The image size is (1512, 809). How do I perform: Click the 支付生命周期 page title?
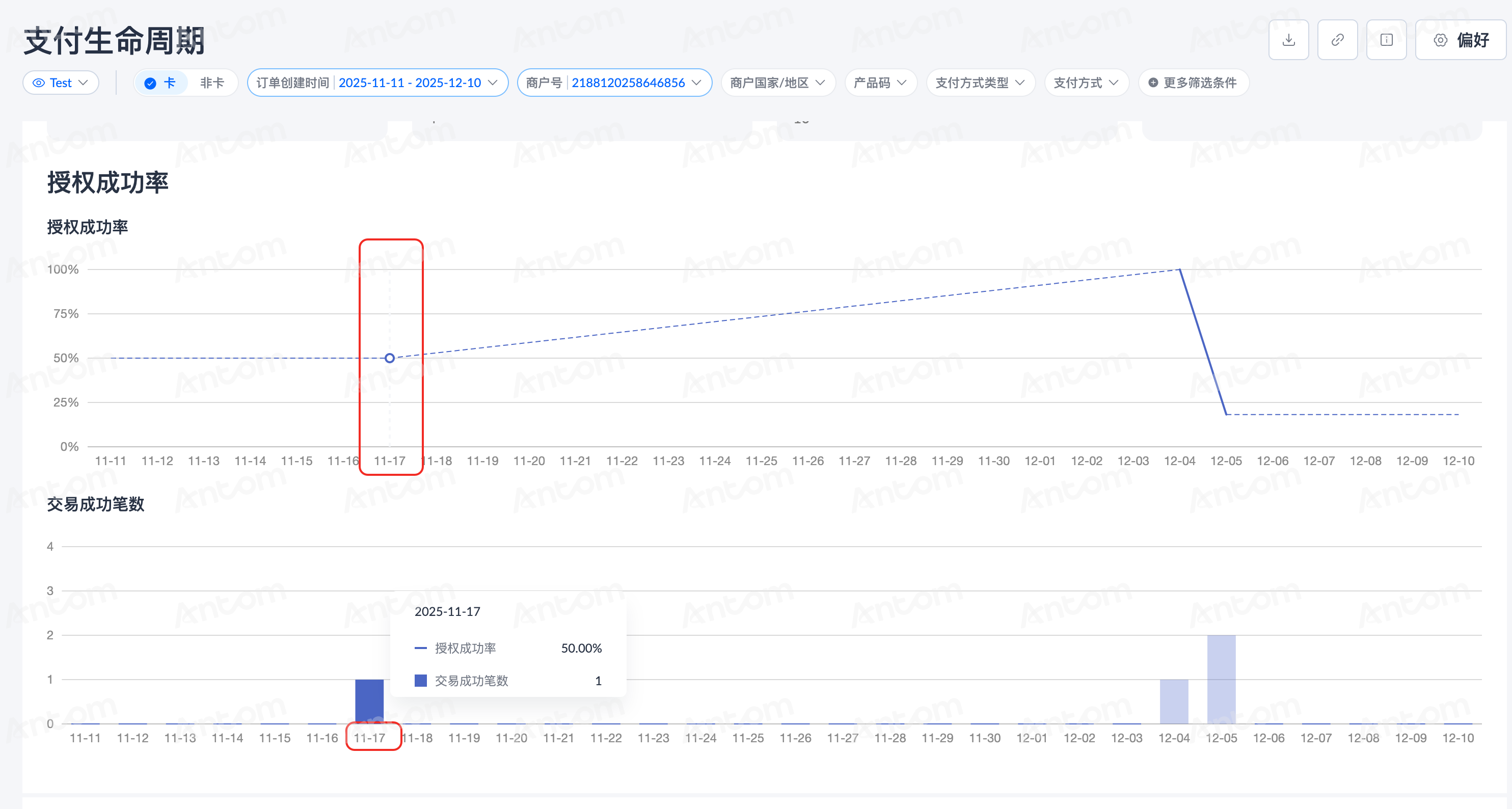(x=115, y=41)
